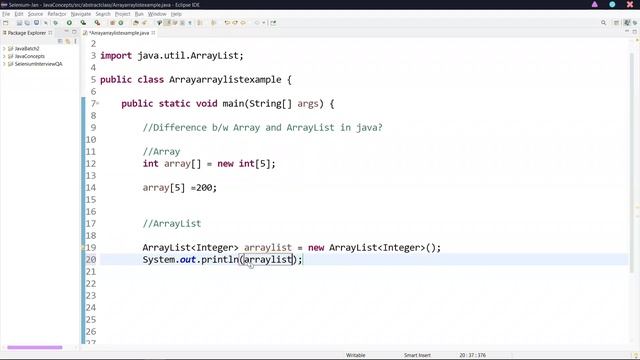Click the Save toolbar icon
640x360 pixels.
(19, 23)
